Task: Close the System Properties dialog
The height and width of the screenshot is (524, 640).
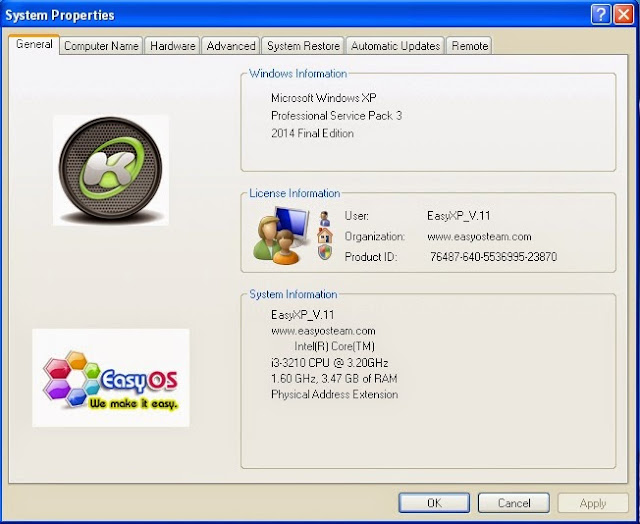Action: tap(624, 14)
